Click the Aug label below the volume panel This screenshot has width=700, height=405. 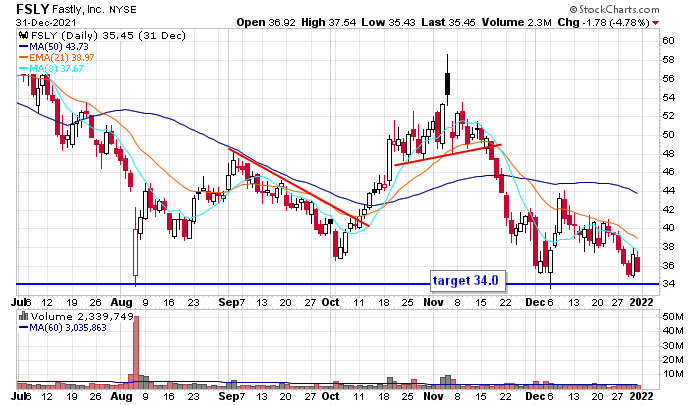[x=121, y=397]
